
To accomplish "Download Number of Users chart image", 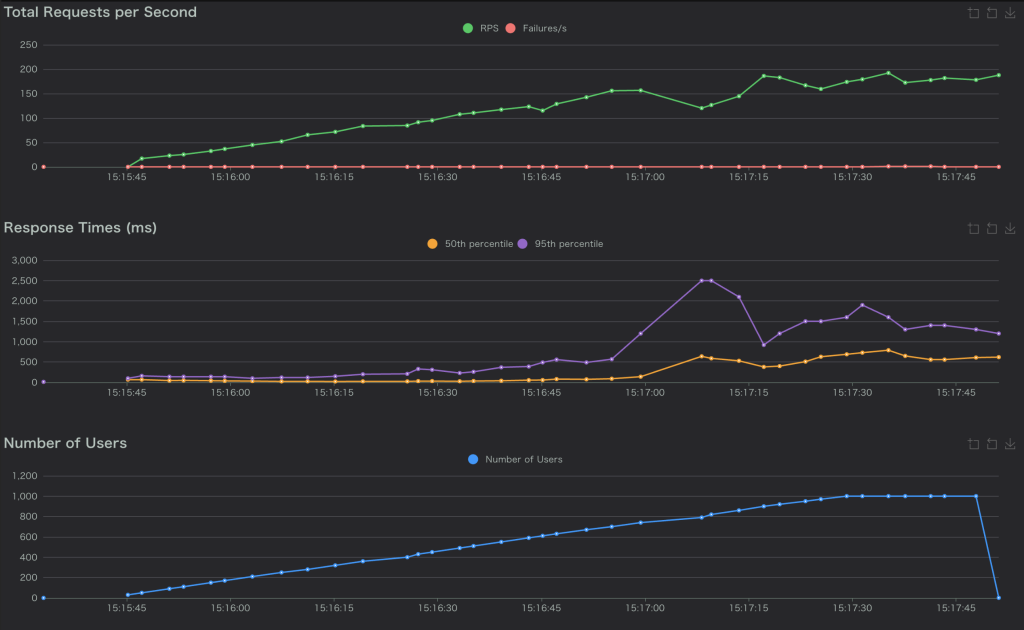I will (1009, 444).
